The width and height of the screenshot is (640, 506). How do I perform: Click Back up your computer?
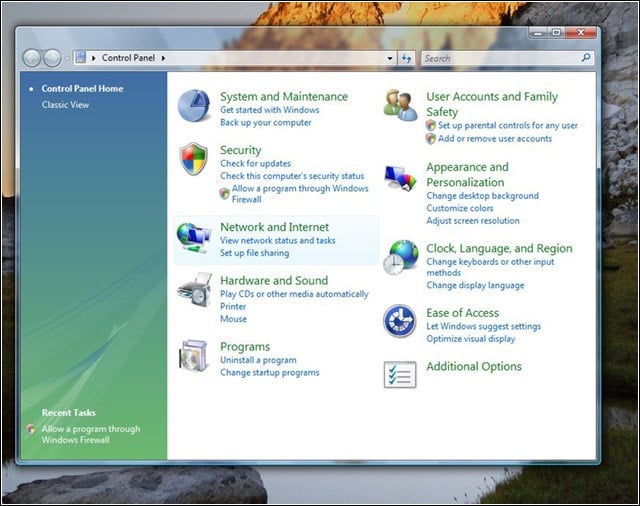pos(266,122)
